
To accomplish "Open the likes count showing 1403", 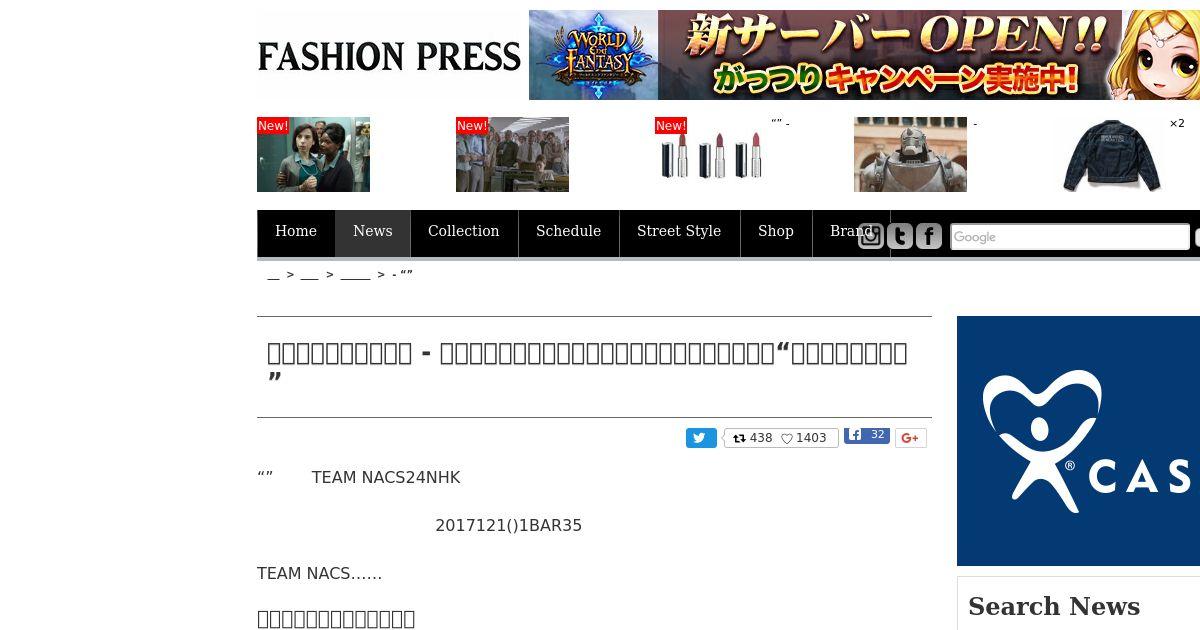I will coord(804,438).
